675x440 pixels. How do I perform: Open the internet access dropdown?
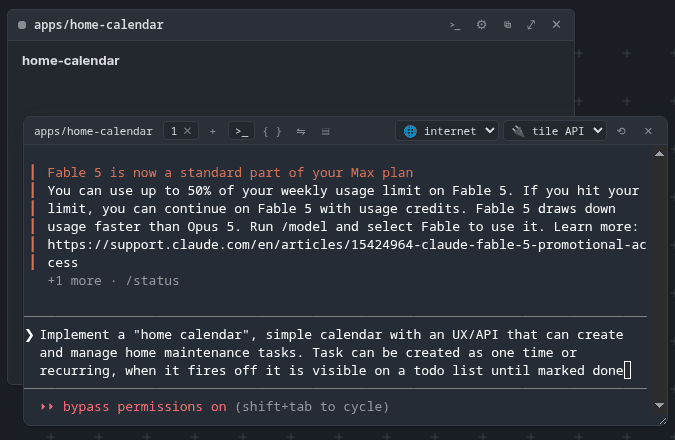(x=447, y=131)
